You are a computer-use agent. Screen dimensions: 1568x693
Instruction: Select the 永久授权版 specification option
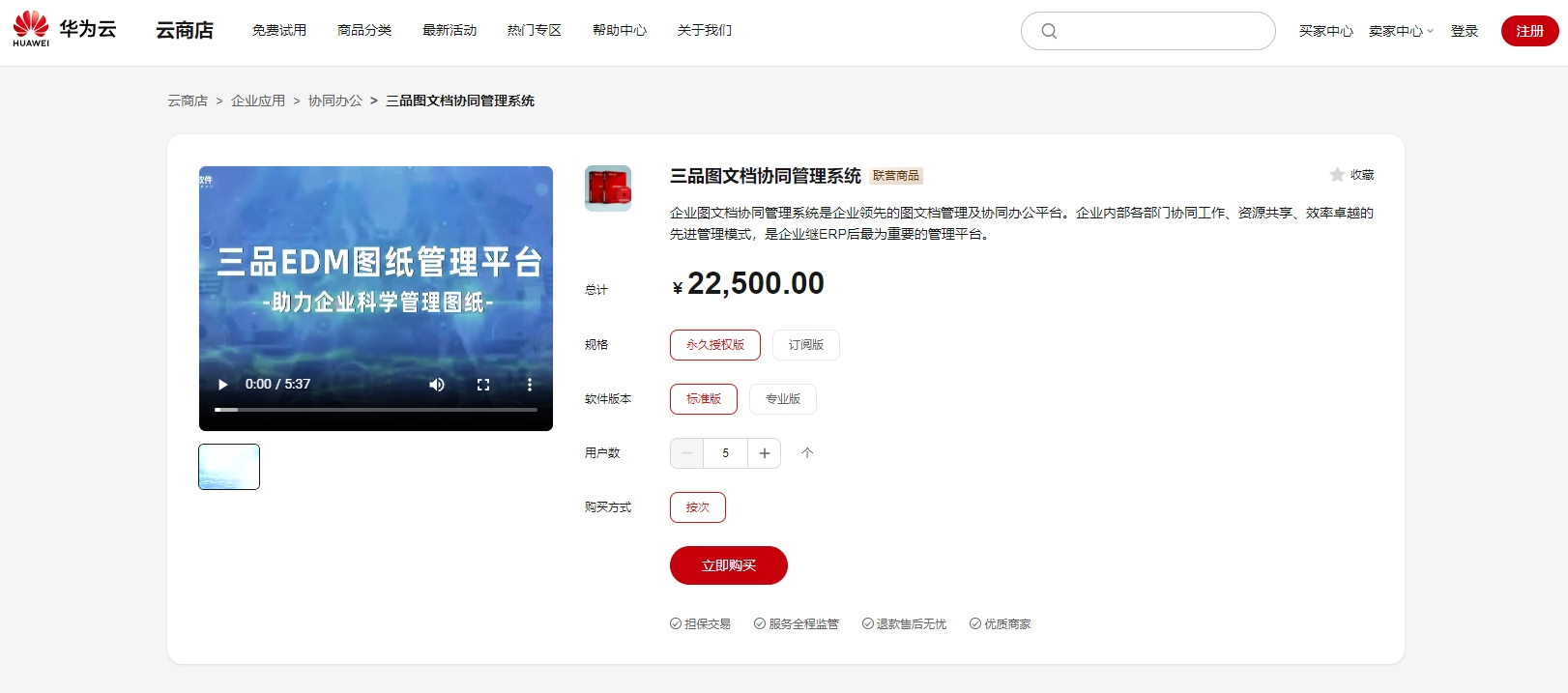[x=714, y=345]
